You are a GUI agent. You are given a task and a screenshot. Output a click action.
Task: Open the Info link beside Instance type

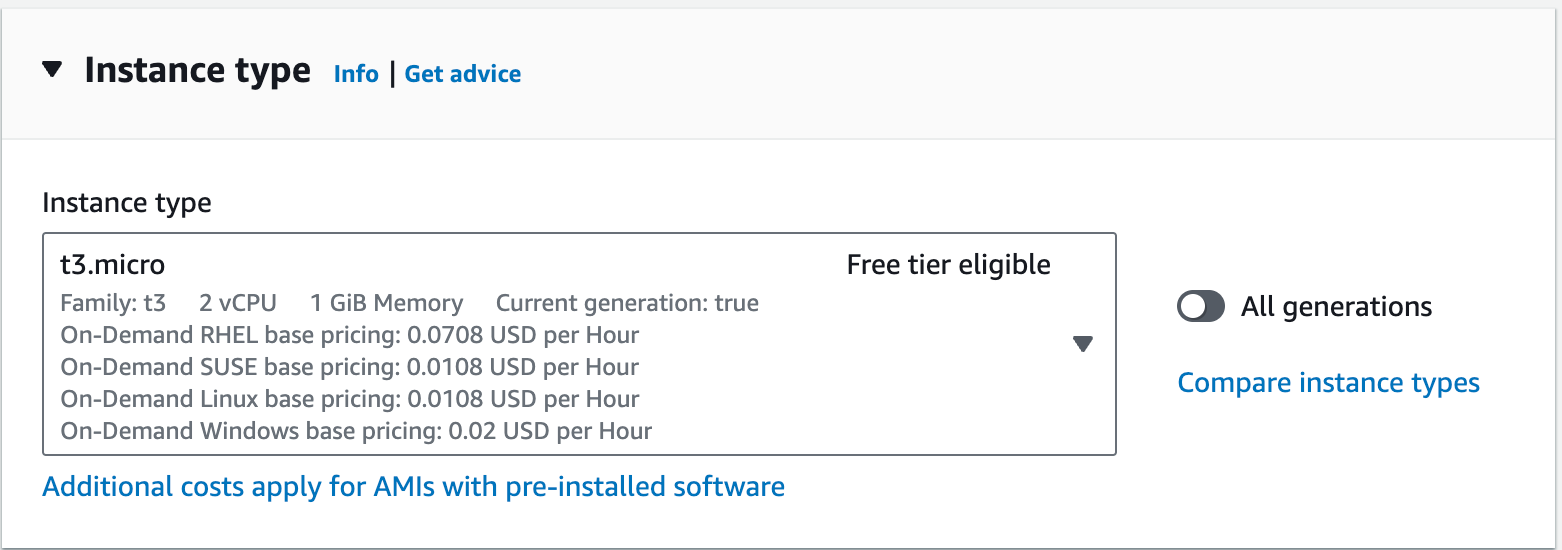356,74
